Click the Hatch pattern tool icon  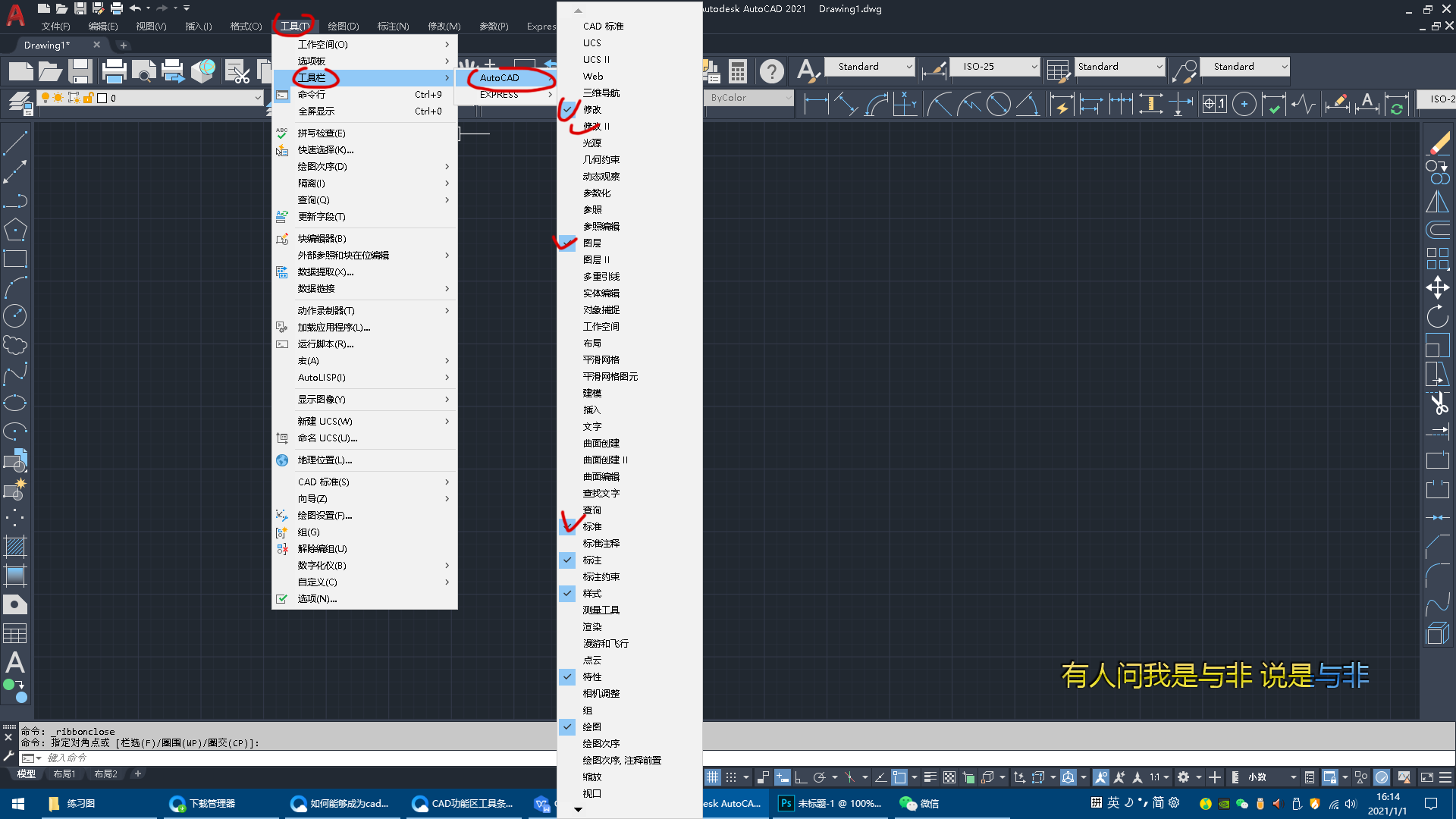[x=14, y=545]
